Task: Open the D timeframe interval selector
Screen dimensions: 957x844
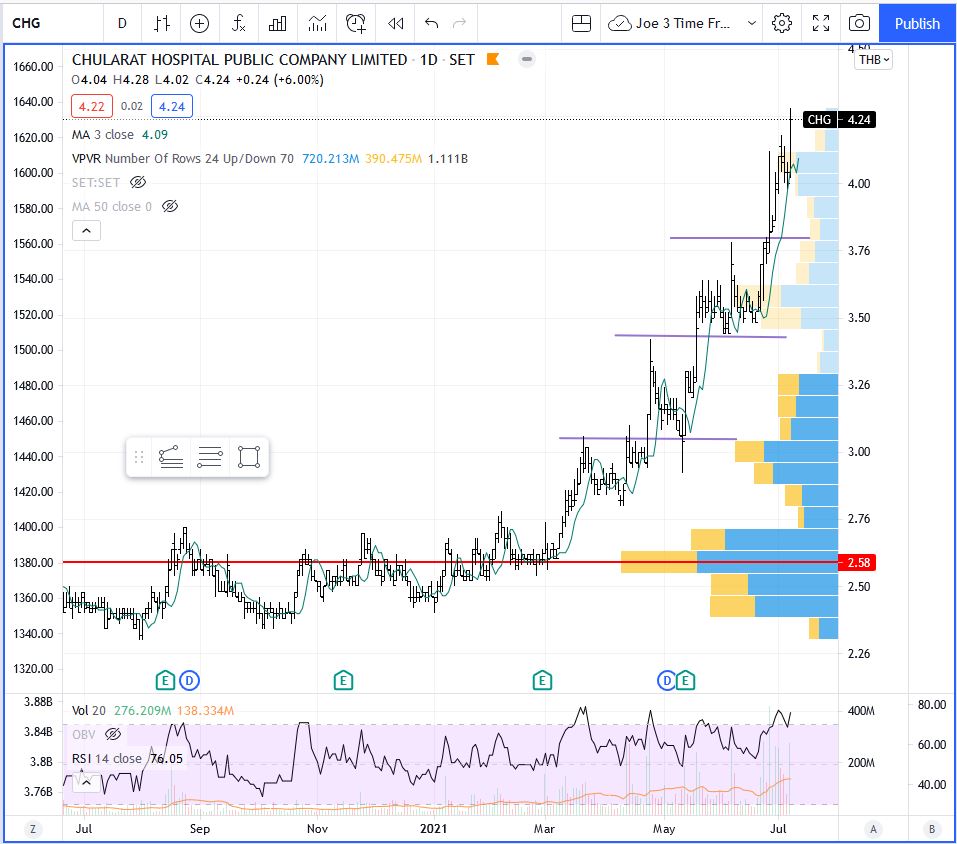Action: [122, 23]
